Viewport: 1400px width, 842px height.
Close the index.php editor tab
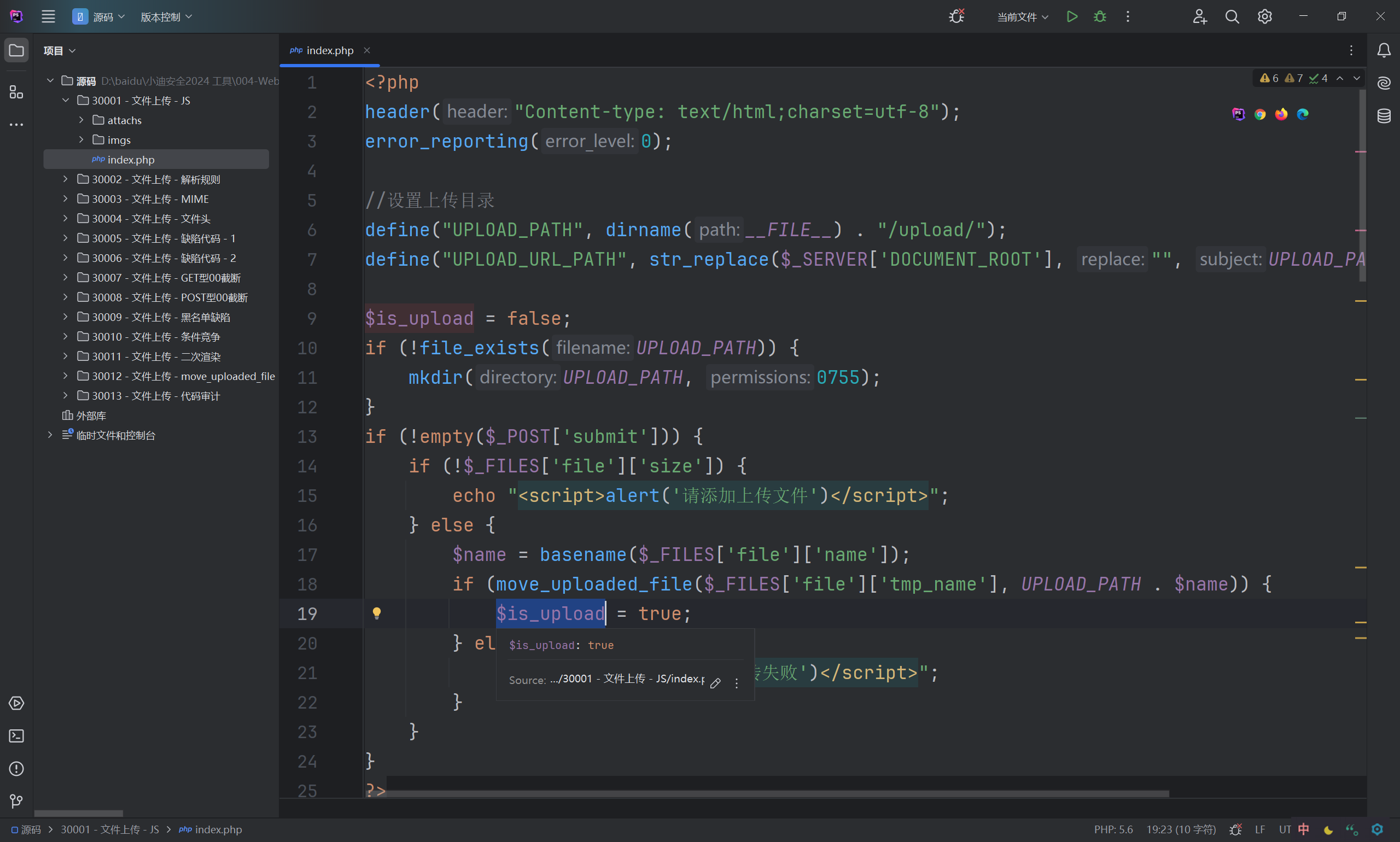(x=366, y=50)
